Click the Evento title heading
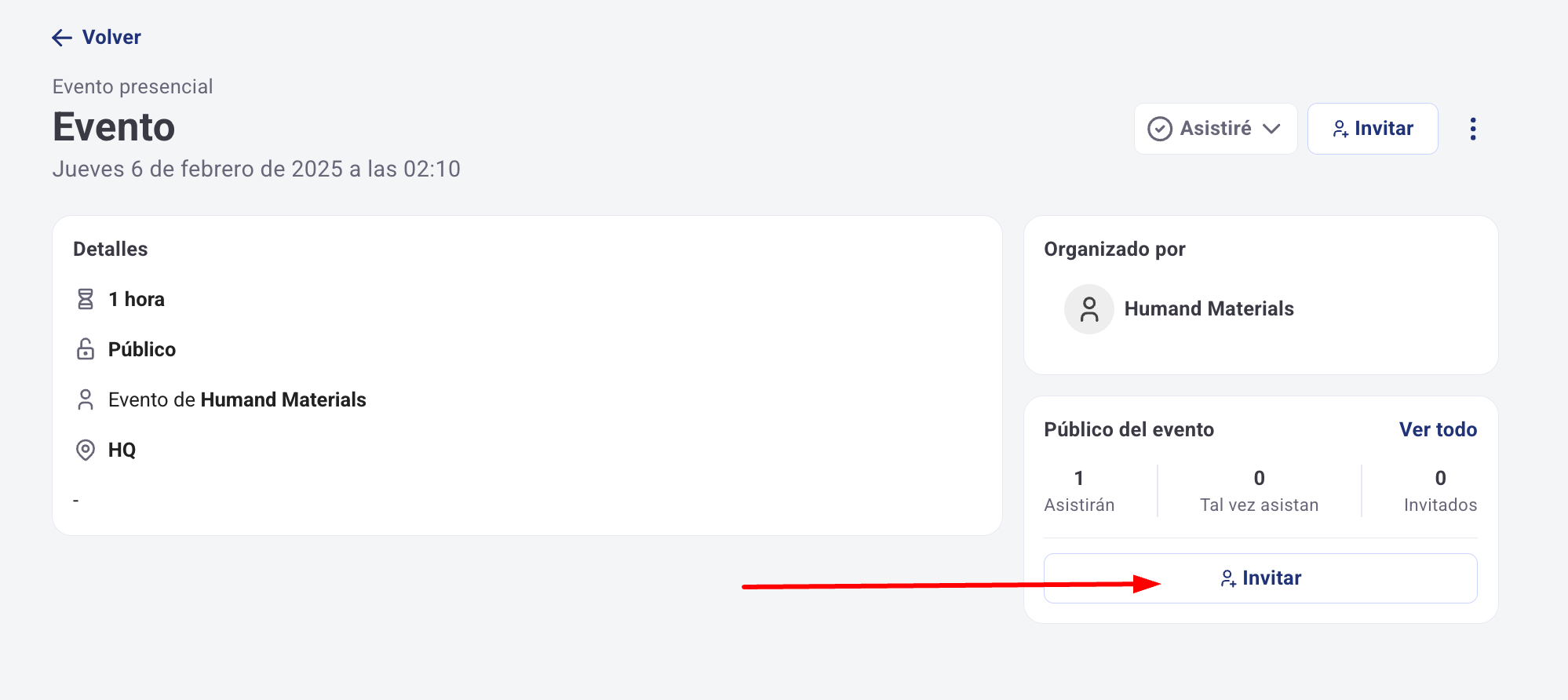 (114, 127)
